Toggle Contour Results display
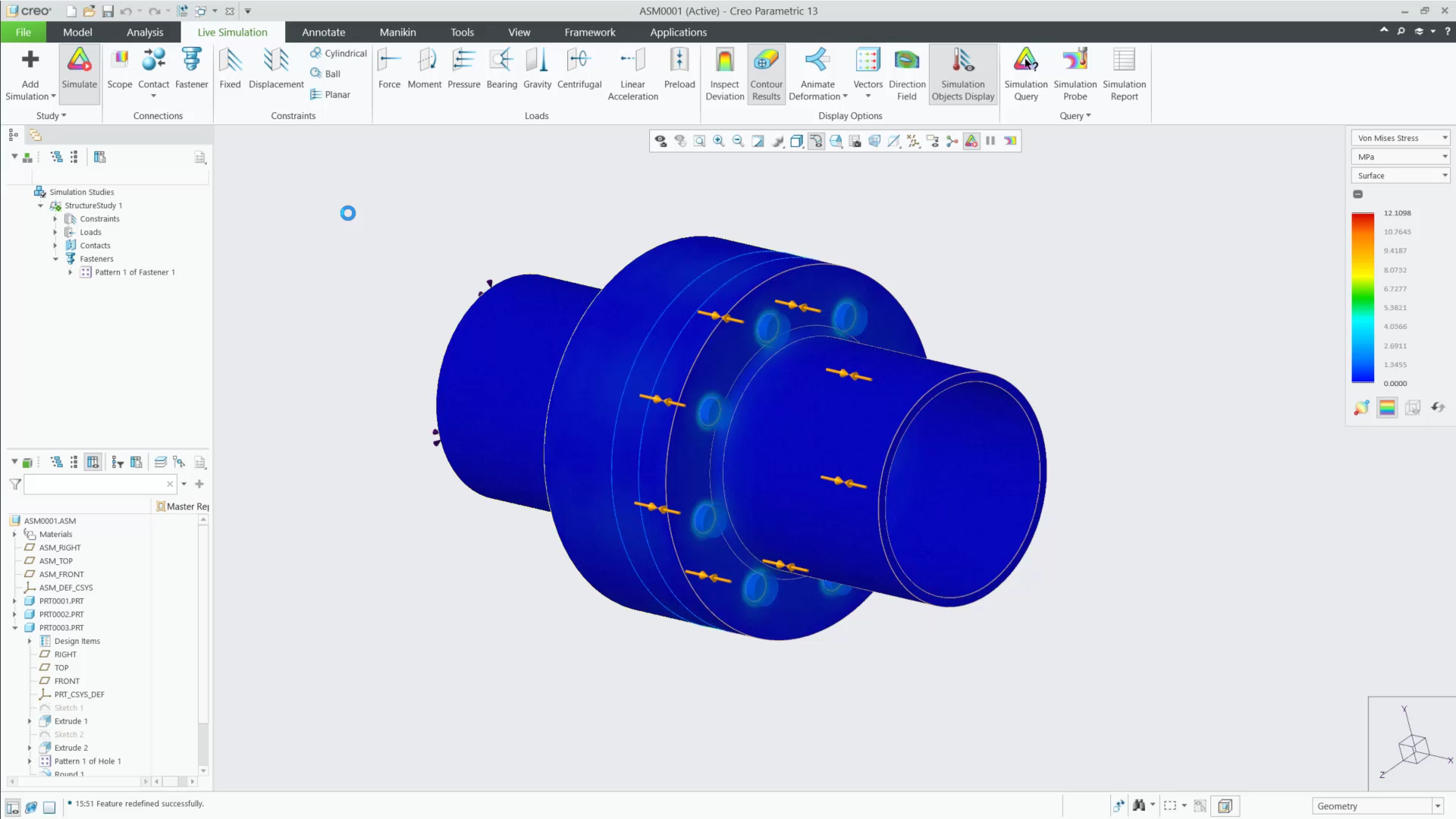The width and height of the screenshot is (1456, 819). (766, 74)
